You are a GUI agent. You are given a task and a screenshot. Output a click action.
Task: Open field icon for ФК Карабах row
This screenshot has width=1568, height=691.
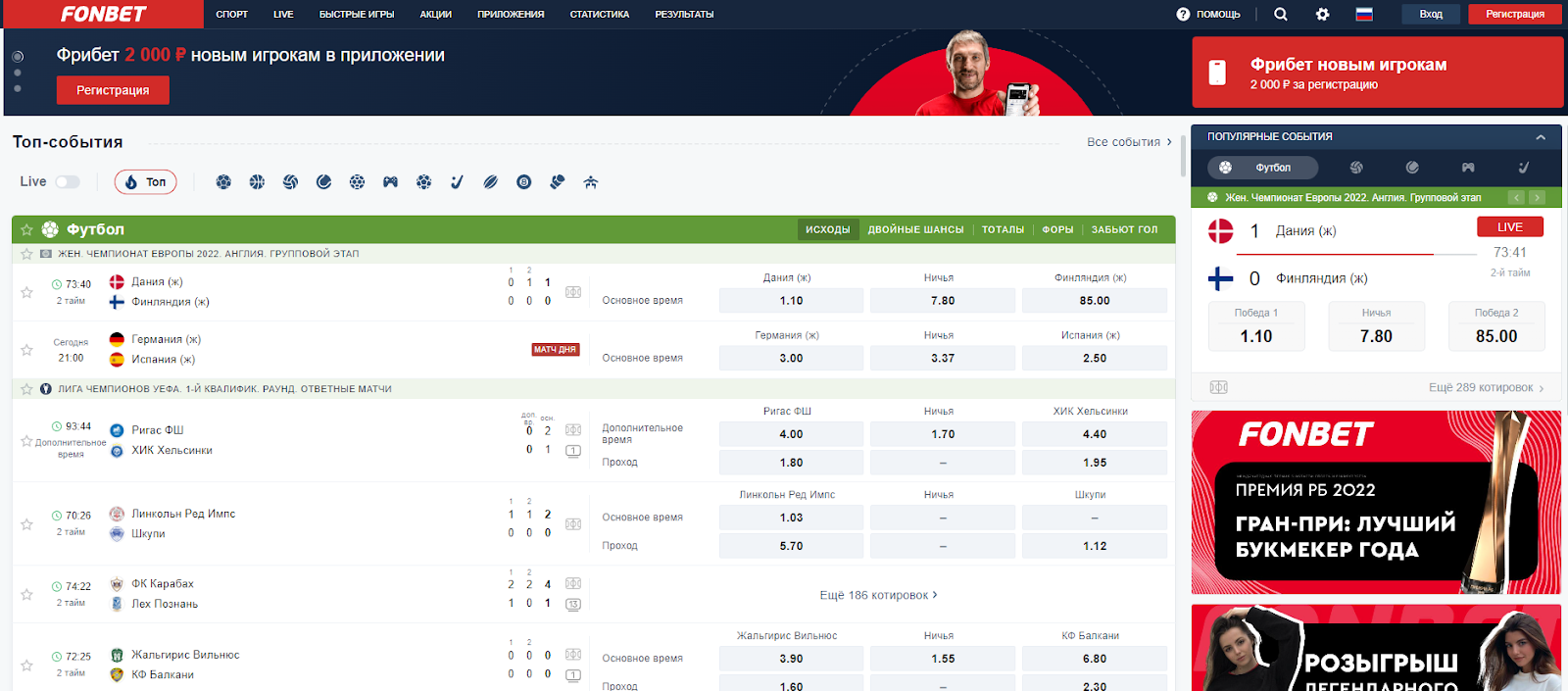[x=573, y=583]
